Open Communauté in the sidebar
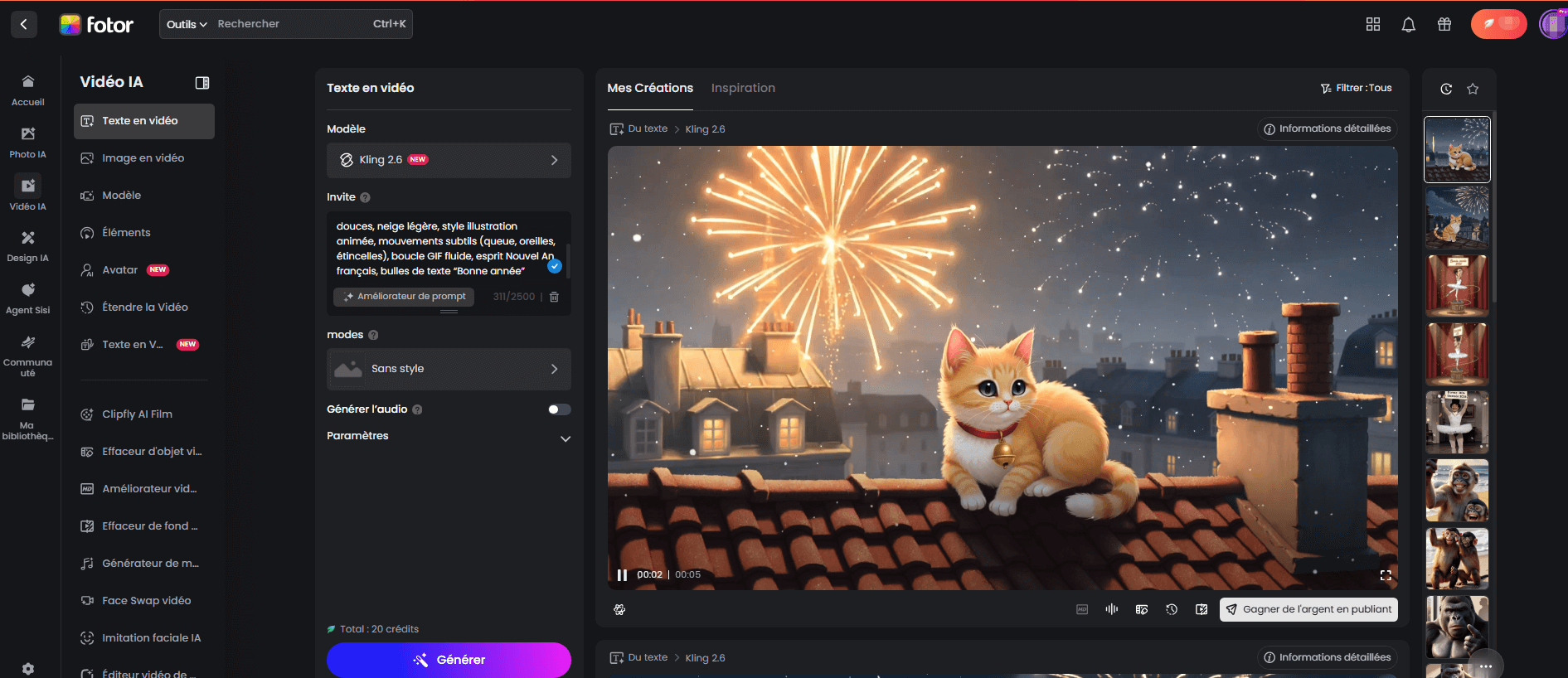 coord(27,356)
